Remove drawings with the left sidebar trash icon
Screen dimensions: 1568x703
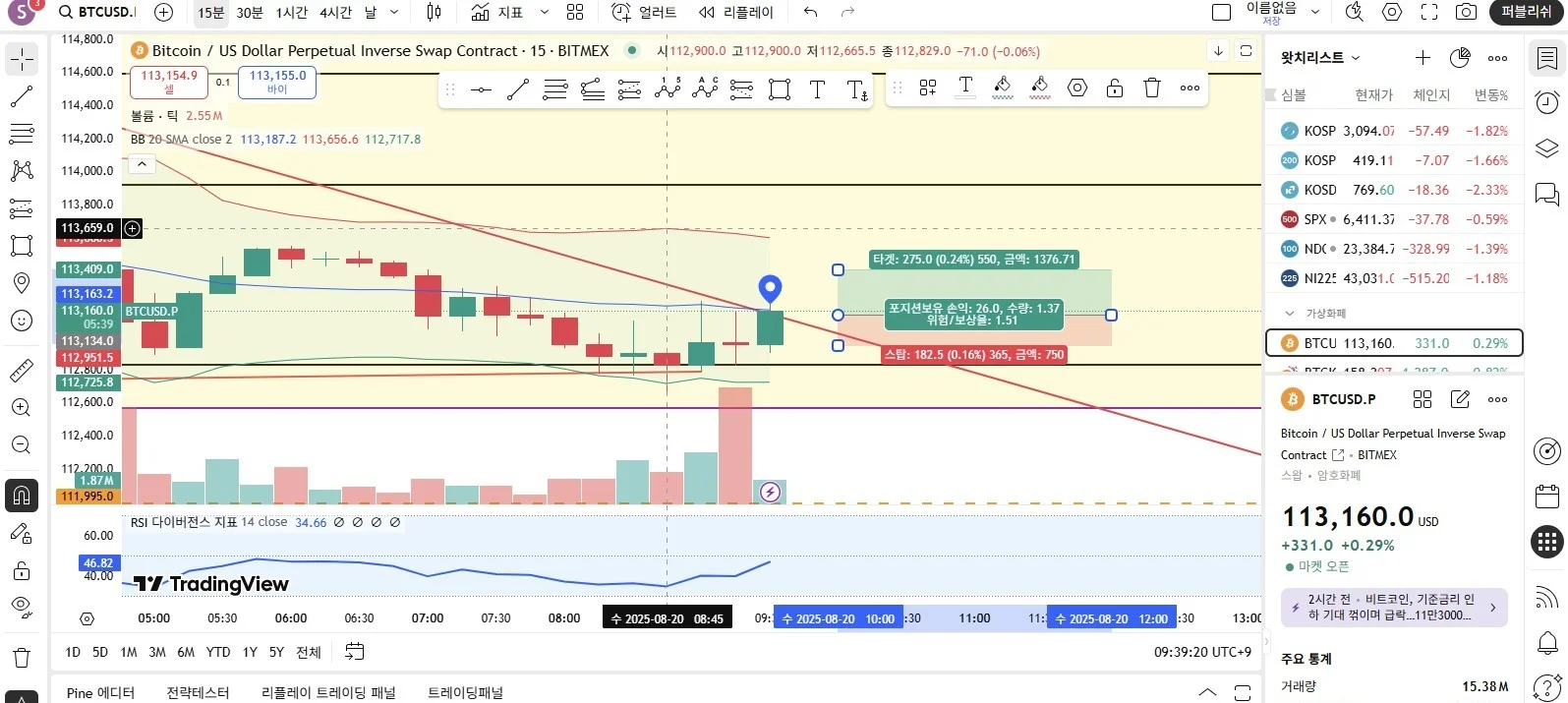[22, 658]
